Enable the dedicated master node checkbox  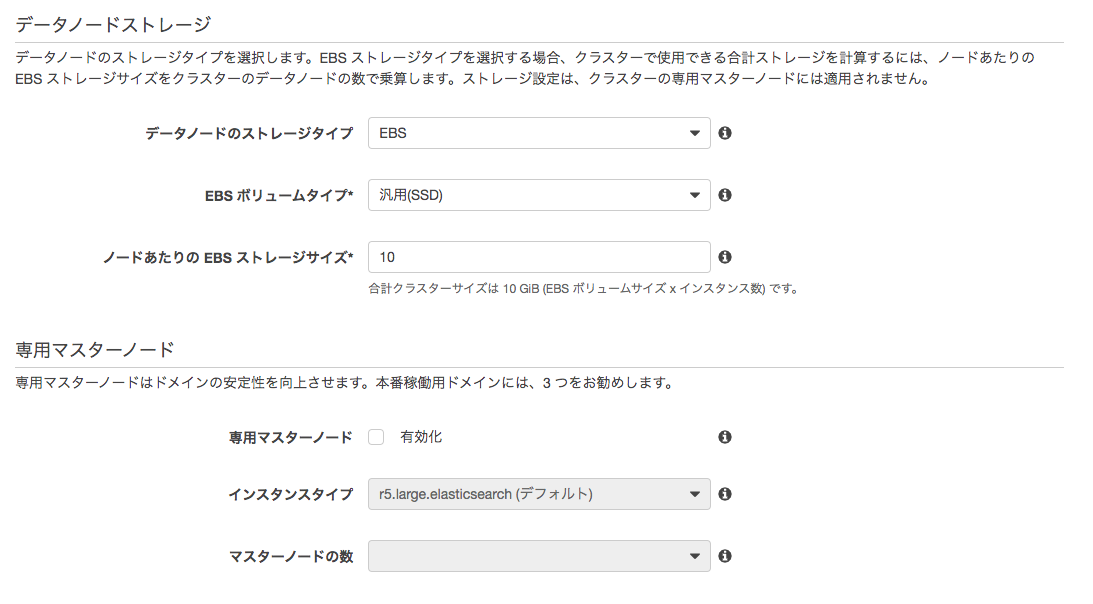coord(376,437)
